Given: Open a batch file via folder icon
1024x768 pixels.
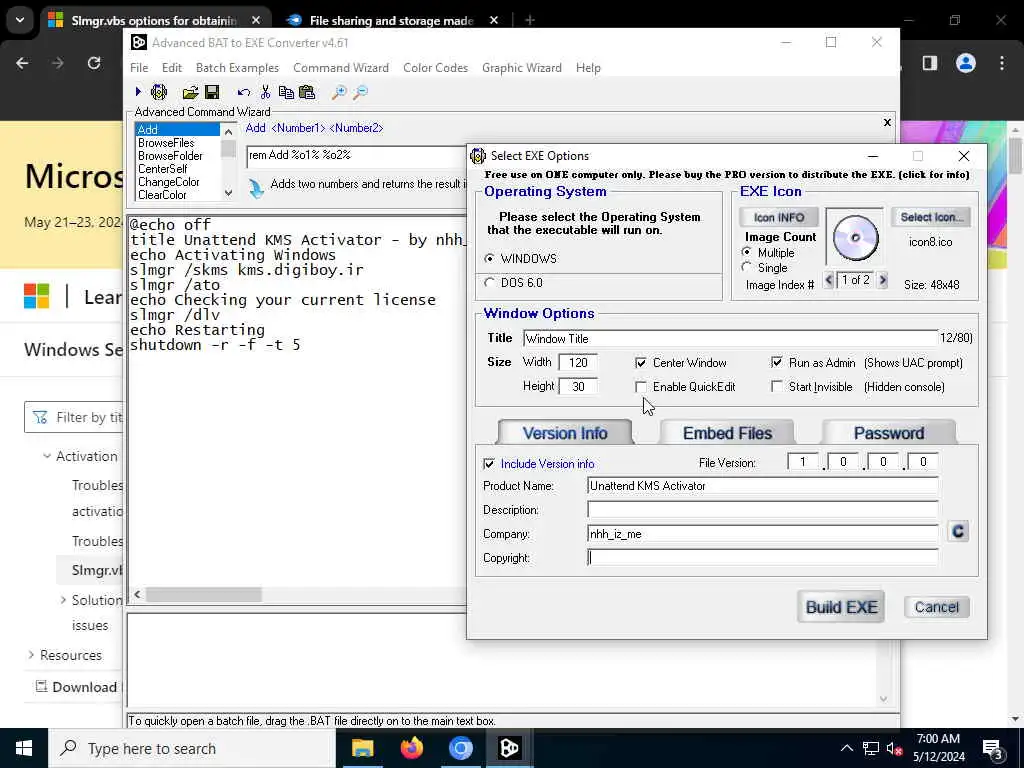Looking at the screenshot, I should 190,92.
